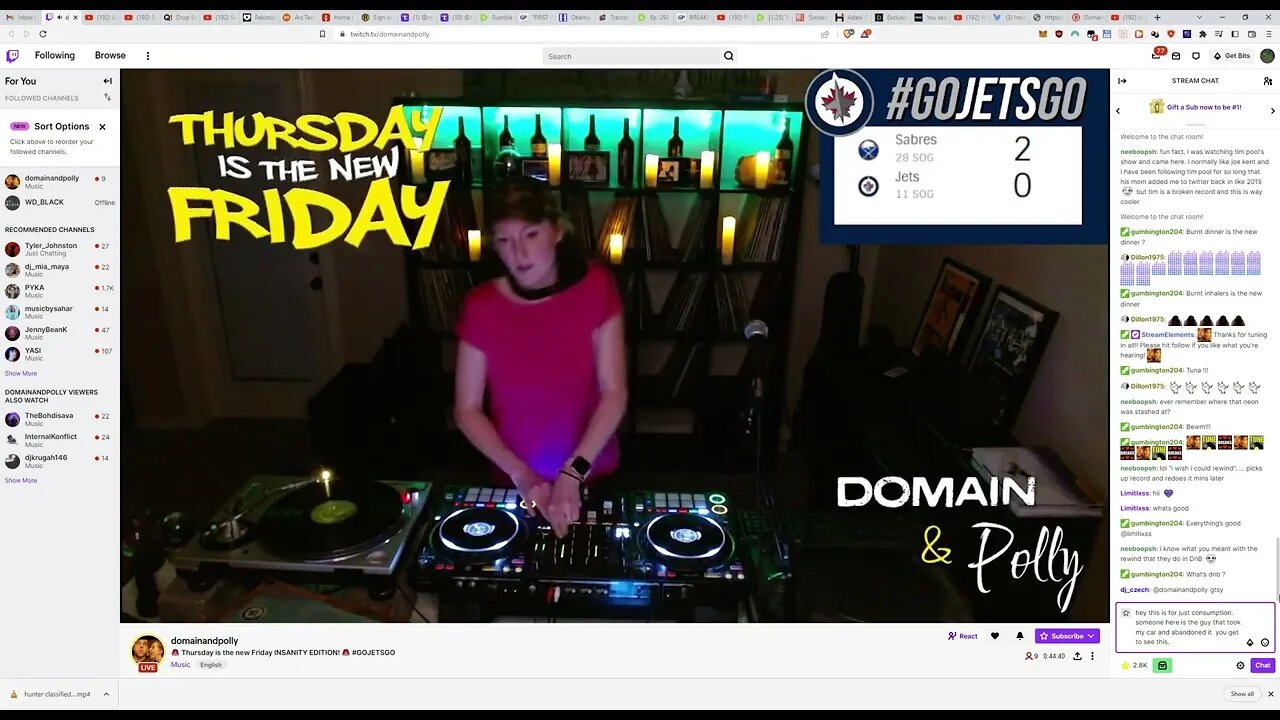Click the Get Bits button

1231,56
